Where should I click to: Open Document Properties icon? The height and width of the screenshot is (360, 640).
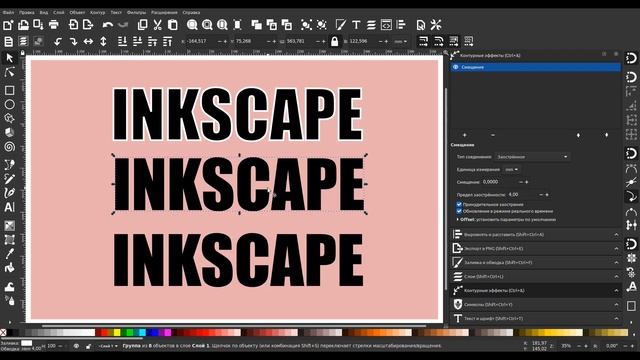coord(421,25)
